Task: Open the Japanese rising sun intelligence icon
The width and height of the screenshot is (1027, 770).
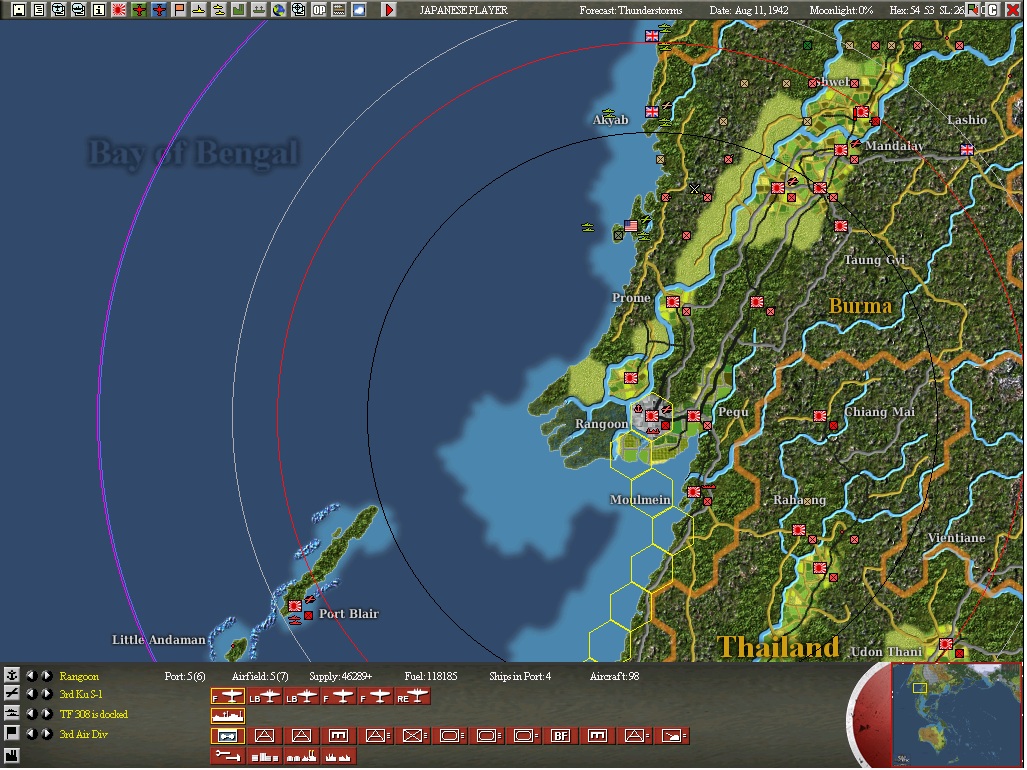Action: coord(119,10)
